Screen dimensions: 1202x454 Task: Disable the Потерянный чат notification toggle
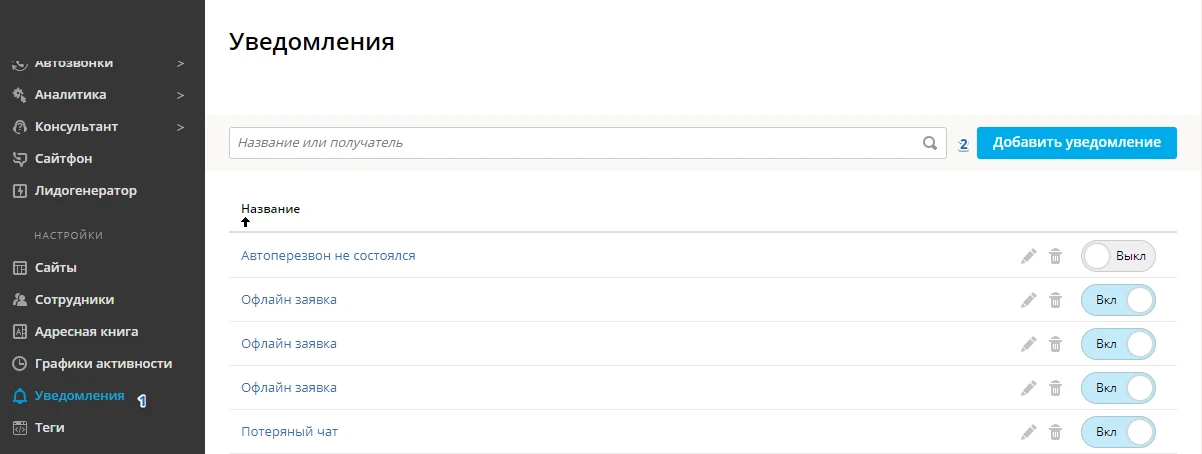(x=1118, y=432)
